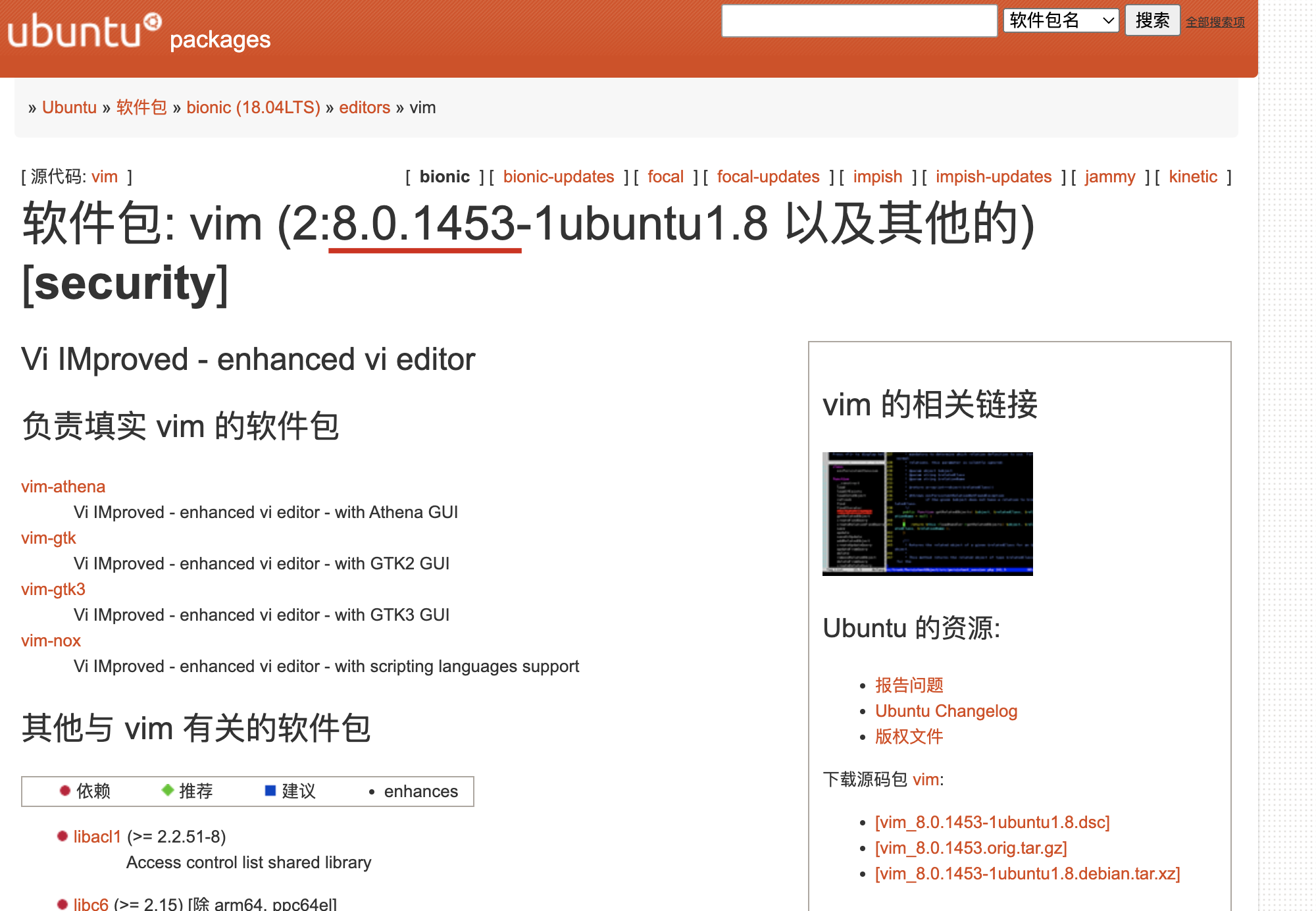
Task: Open the vim-nox package page
Action: (51, 640)
